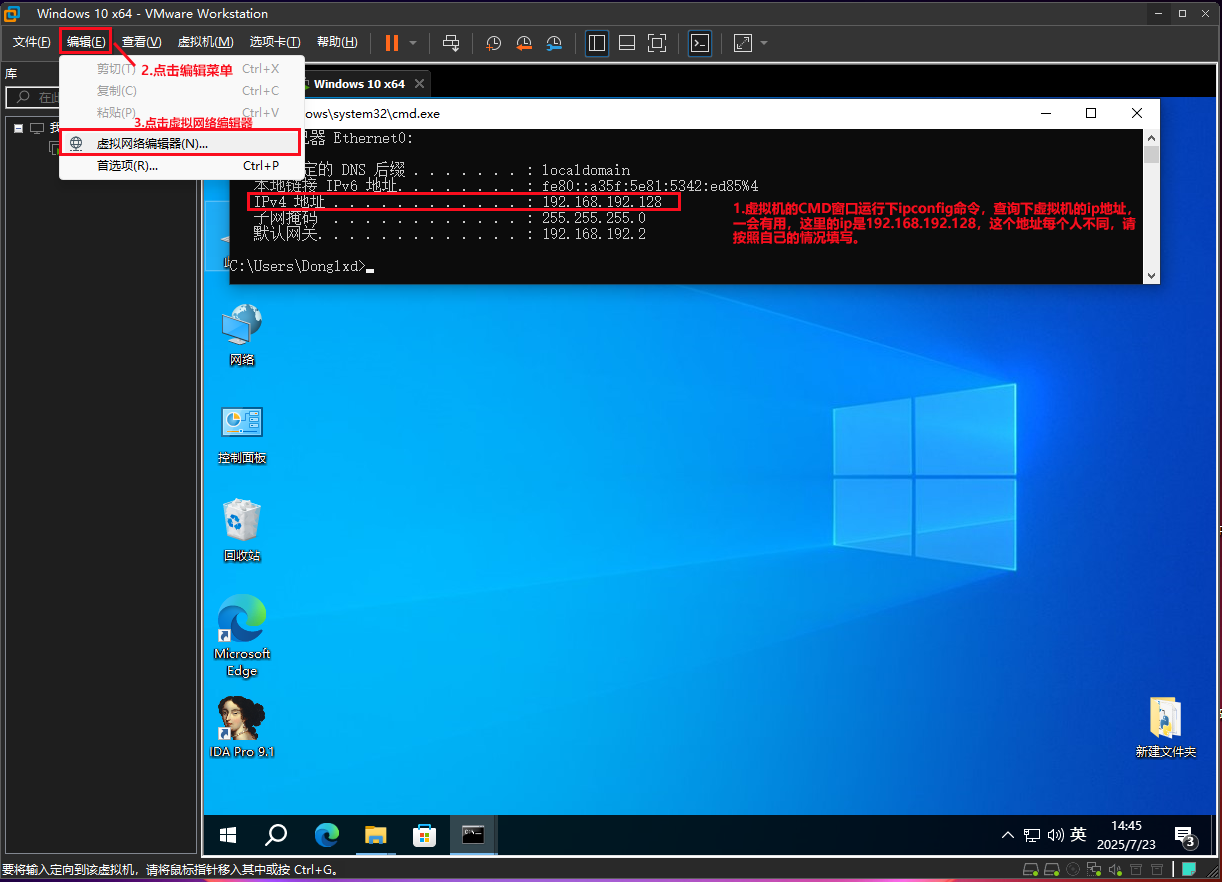Open the 虚拟机(M) menu
This screenshot has height=882, width=1222.
205,42
